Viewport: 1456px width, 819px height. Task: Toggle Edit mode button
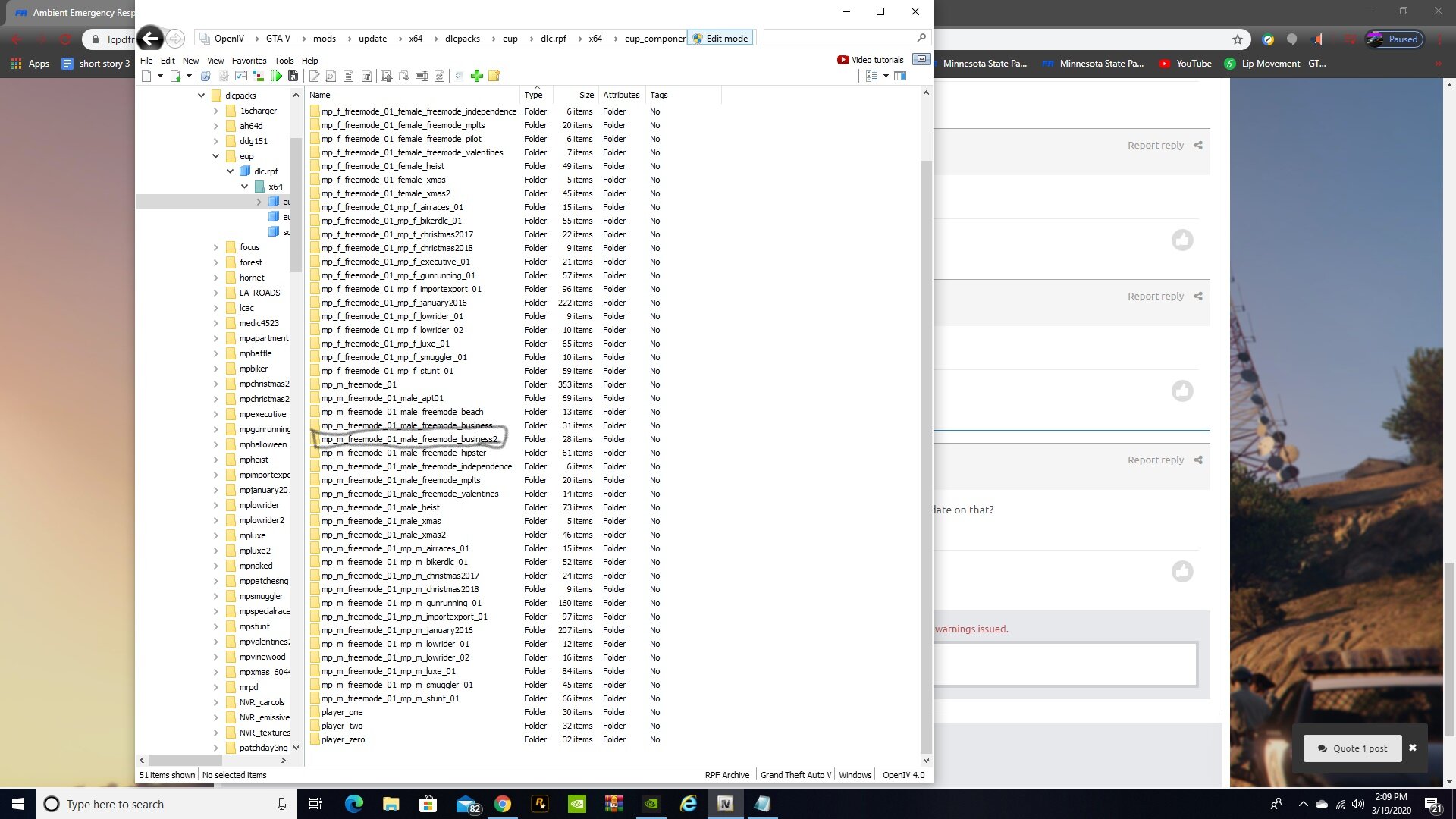pos(720,39)
